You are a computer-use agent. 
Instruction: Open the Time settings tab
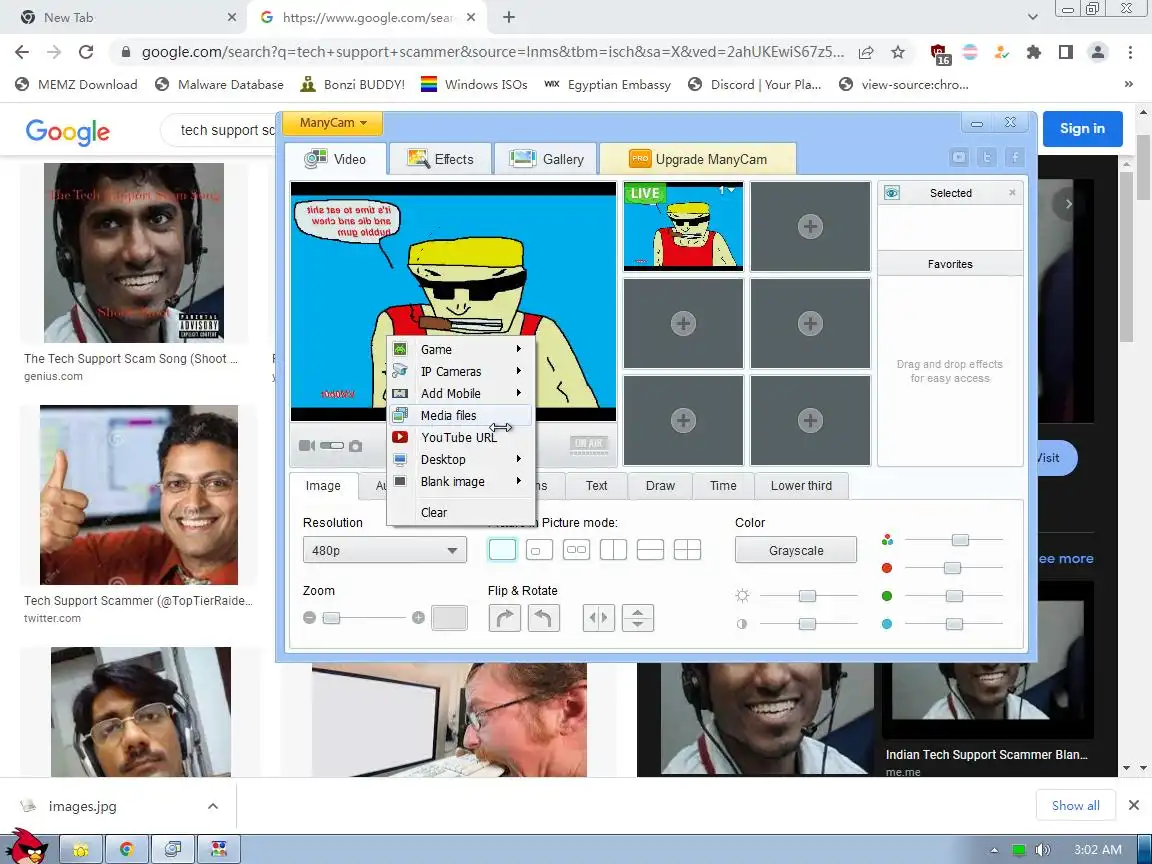[x=723, y=486]
